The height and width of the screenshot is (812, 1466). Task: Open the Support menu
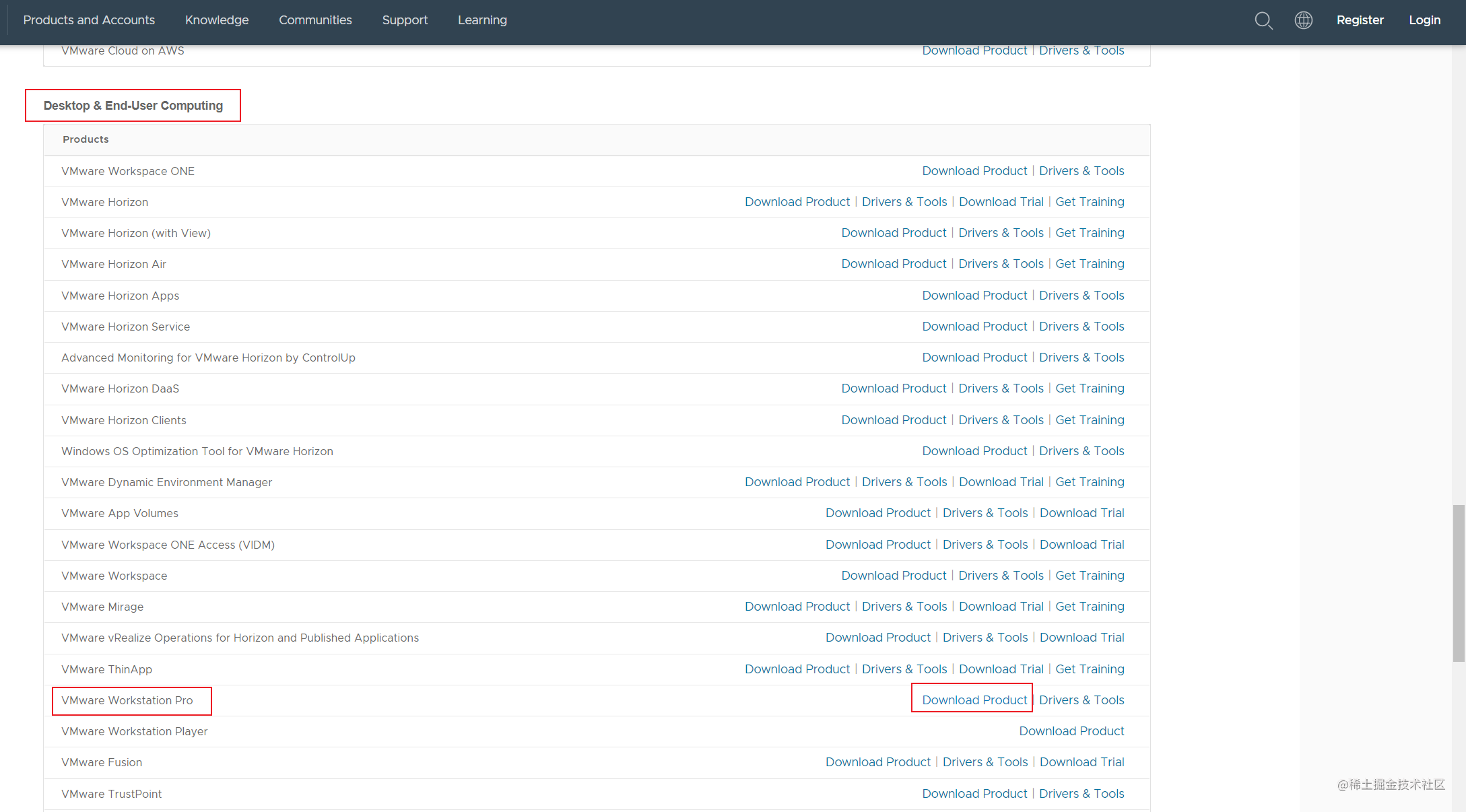point(405,20)
